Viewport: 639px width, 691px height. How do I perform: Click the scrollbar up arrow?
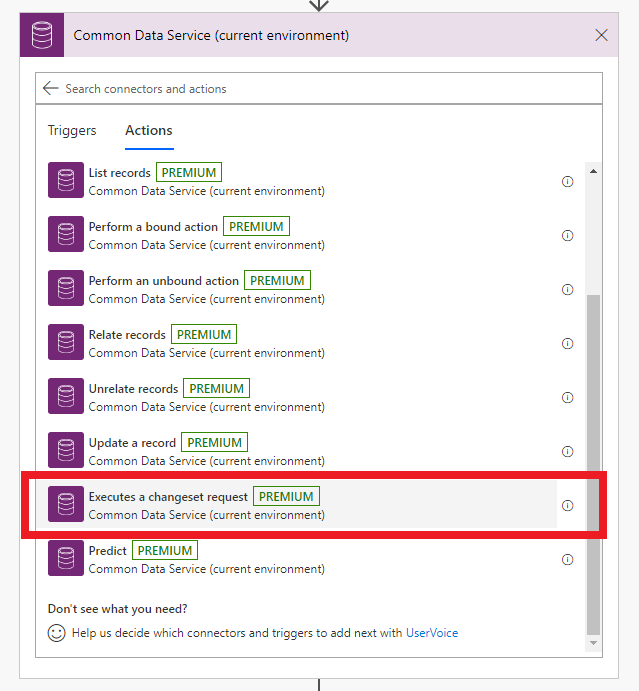click(593, 171)
